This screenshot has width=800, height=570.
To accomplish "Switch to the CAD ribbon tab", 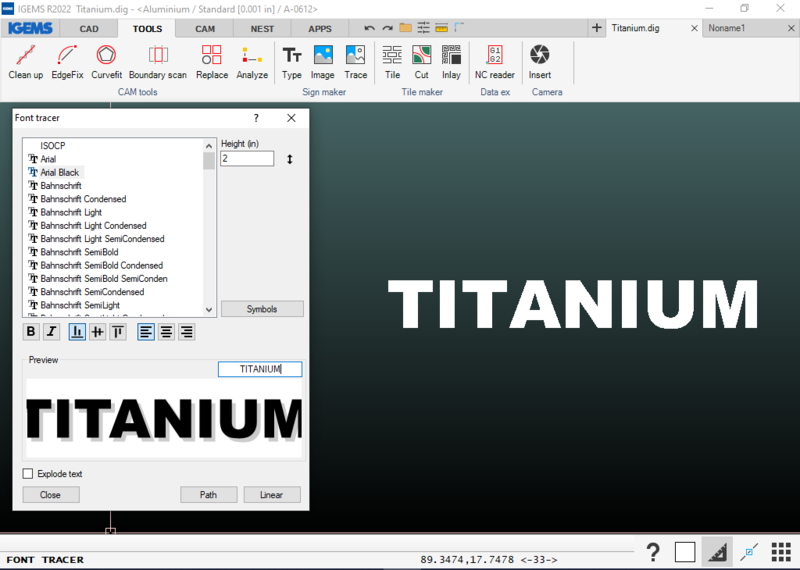I will (x=89, y=29).
